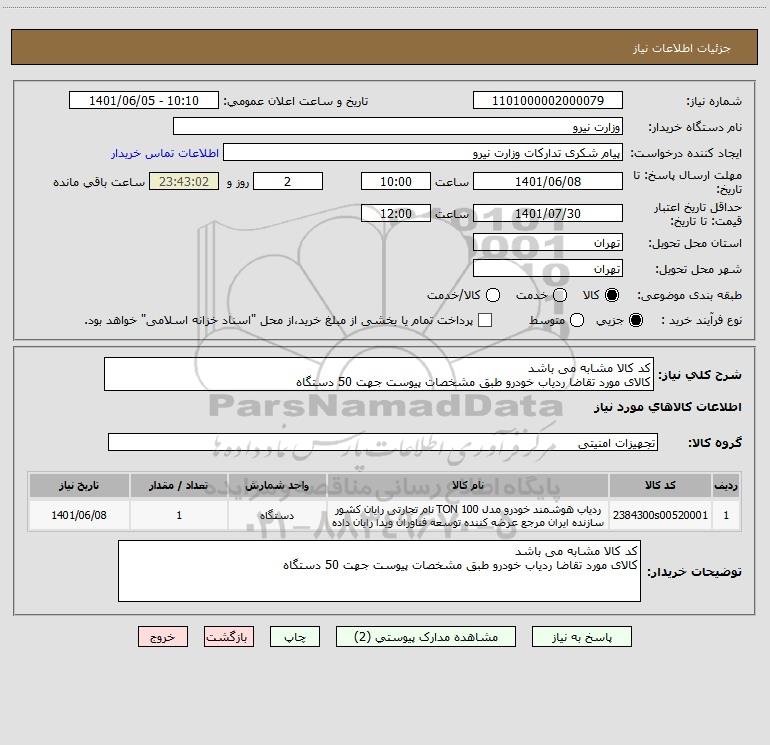Select the متوسط purchase type radio
Screen dimensions: 770x745
[x=577, y=320]
